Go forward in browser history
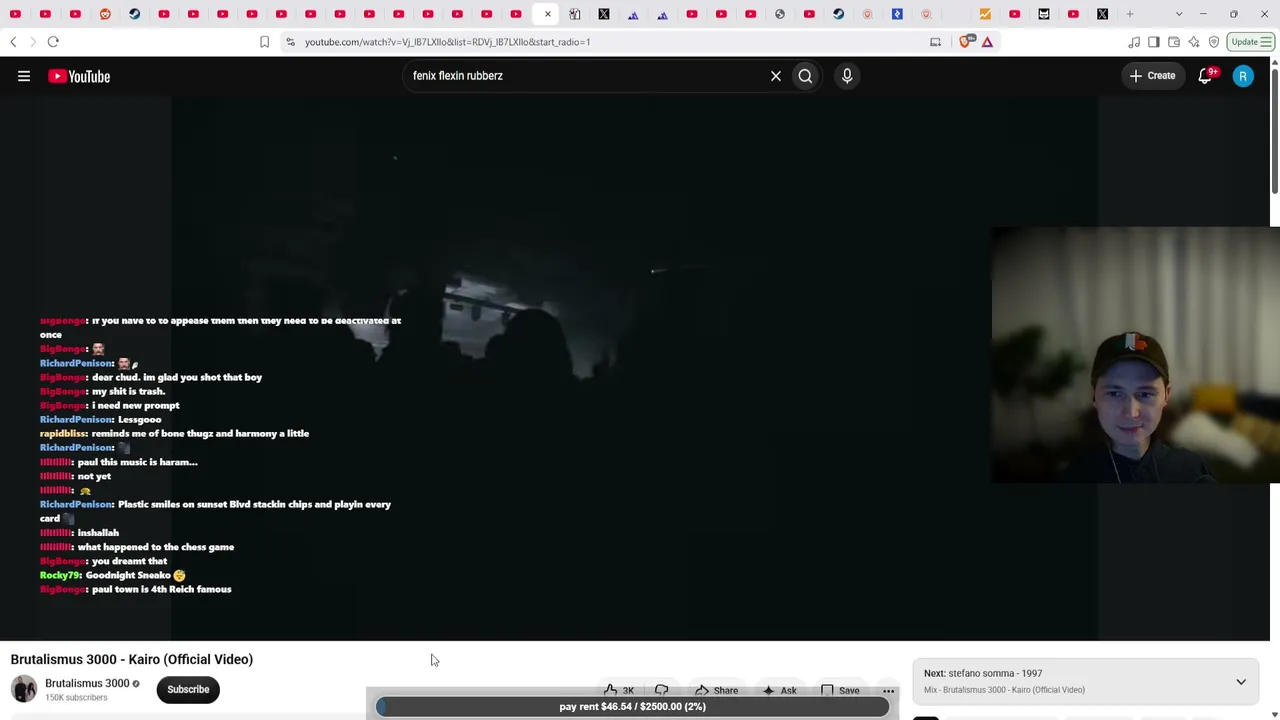The width and height of the screenshot is (1280, 720). (x=32, y=42)
